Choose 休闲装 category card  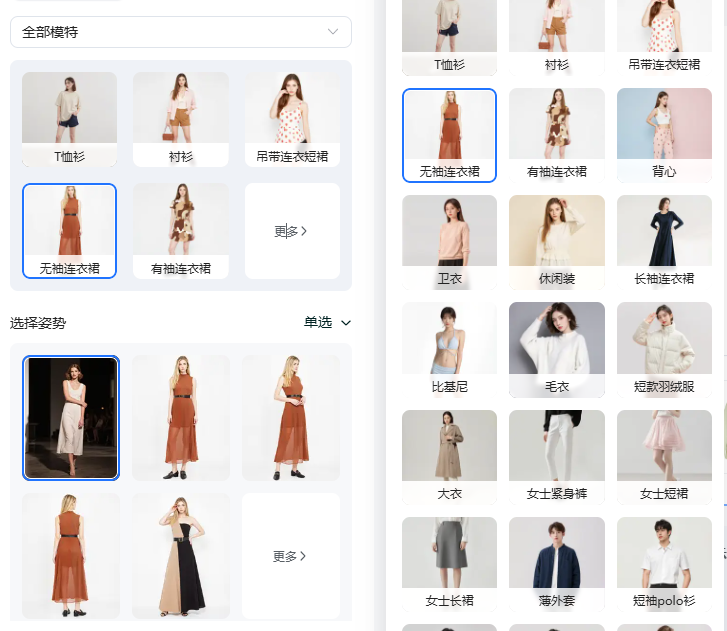(557, 242)
